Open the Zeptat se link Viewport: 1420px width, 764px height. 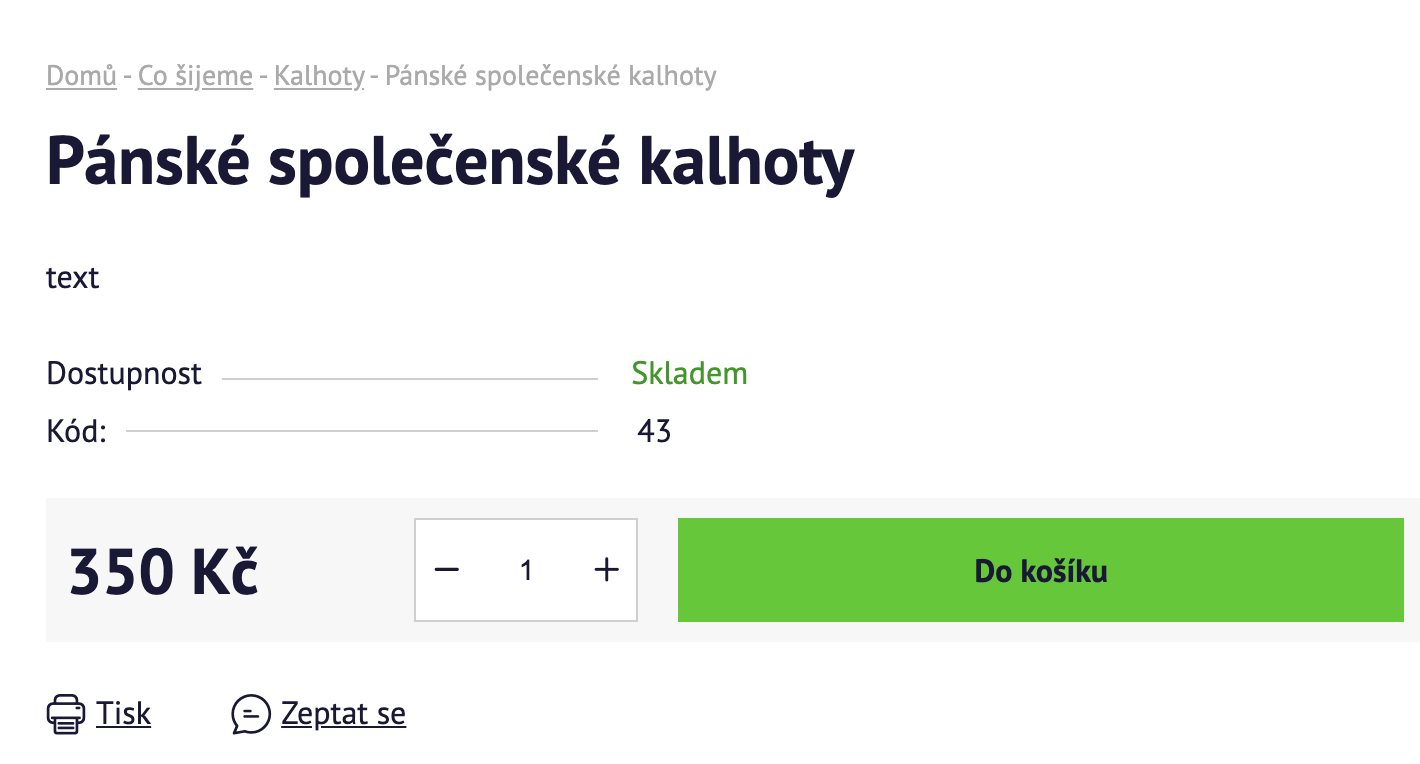pos(344,714)
